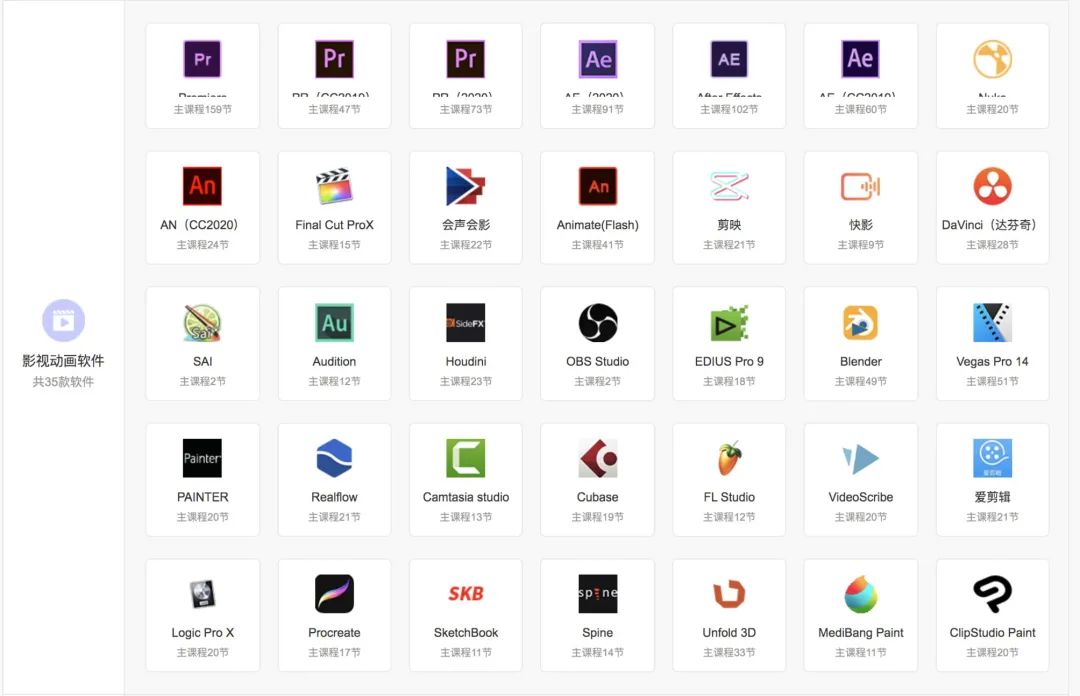1080x696 pixels.
Task: Select the OBS Studio name label
Action: click(x=598, y=361)
